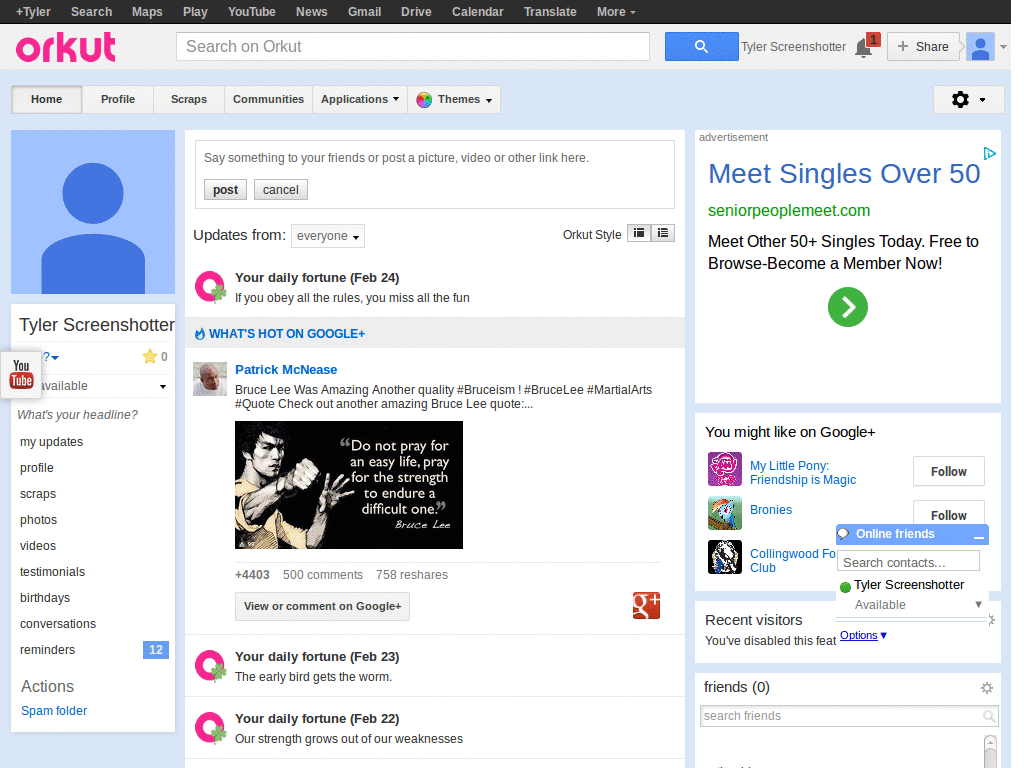Viewport: 1024px width, 768px height.
Task: Click the blue search magnifier button
Action: [701, 46]
